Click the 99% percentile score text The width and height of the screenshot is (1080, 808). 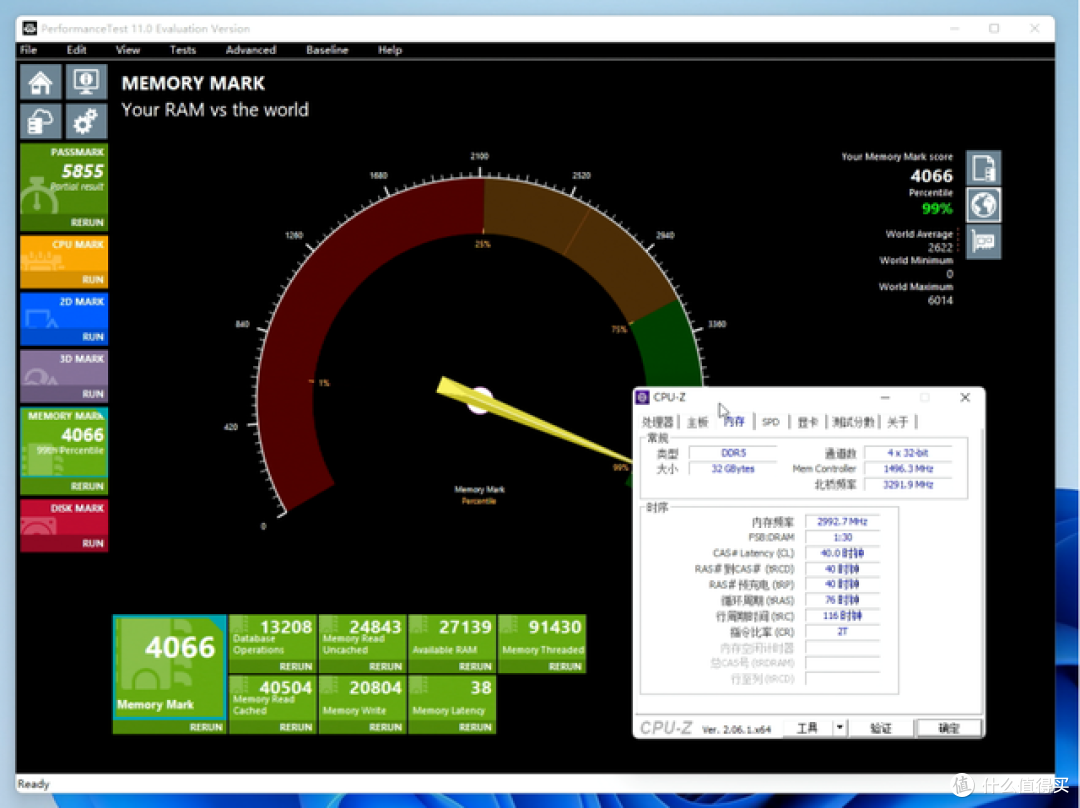click(937, 208)
